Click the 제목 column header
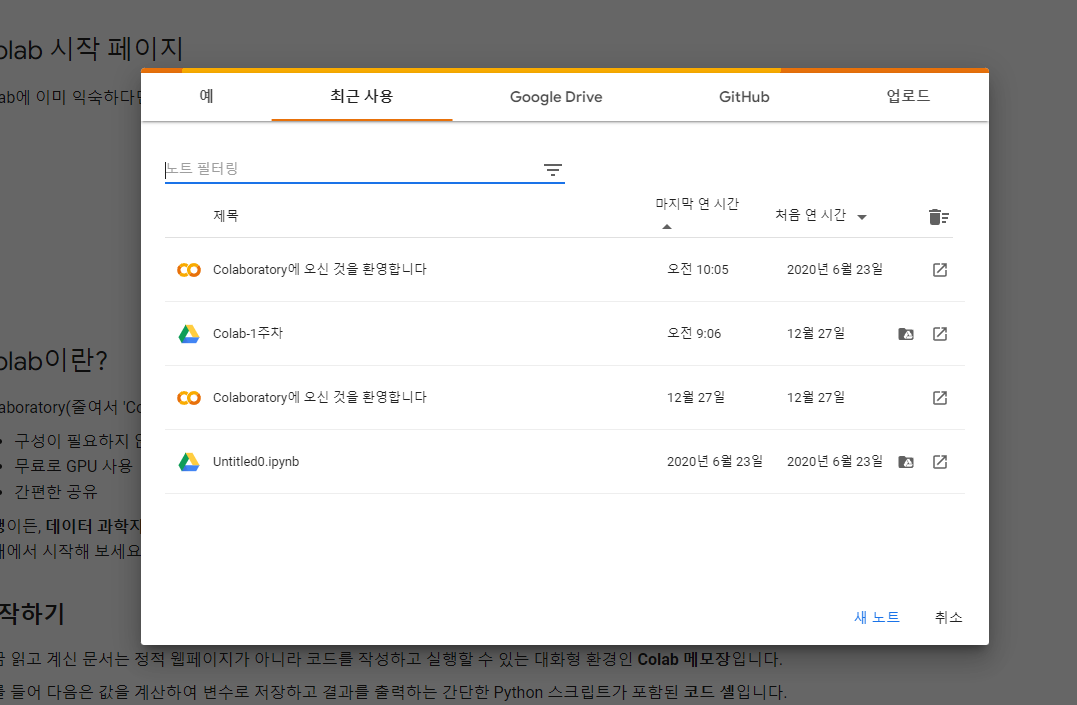The height and width of the screenshot is (705, 1077). tap(225, 216)
